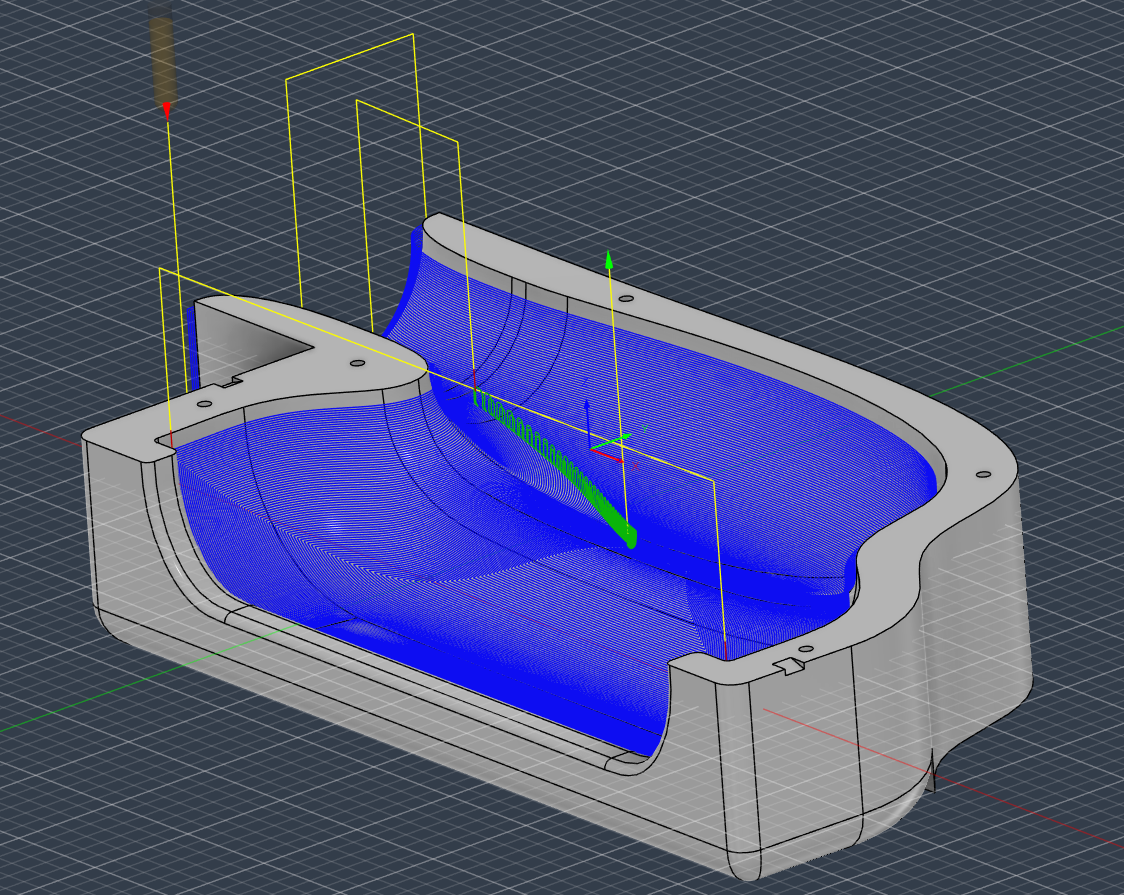Select the small notch on front-right corner
Screen dimensions: 1124x895
tap(789, 667)
